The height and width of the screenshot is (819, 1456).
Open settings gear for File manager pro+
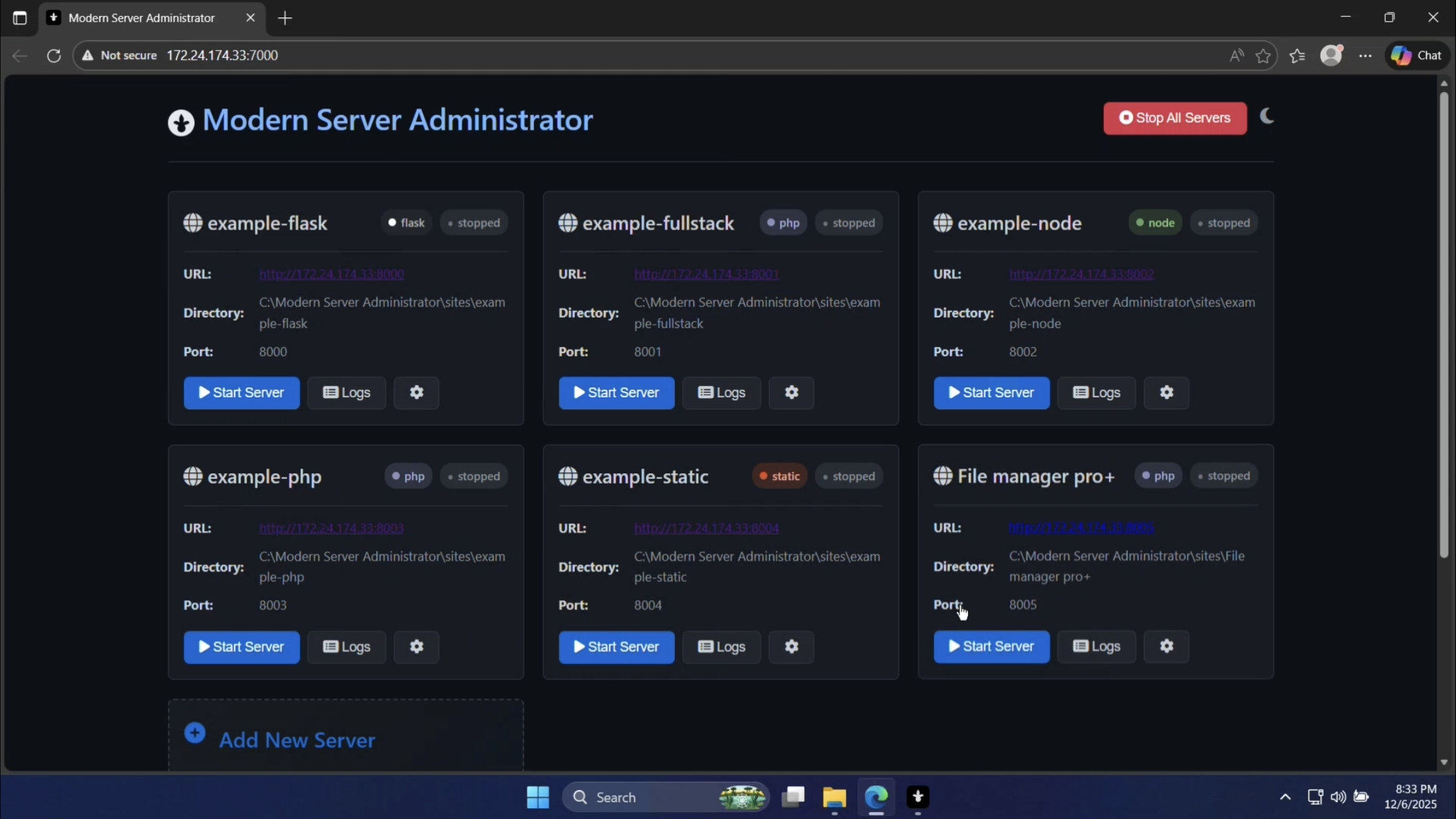(x=1166, y=646)
